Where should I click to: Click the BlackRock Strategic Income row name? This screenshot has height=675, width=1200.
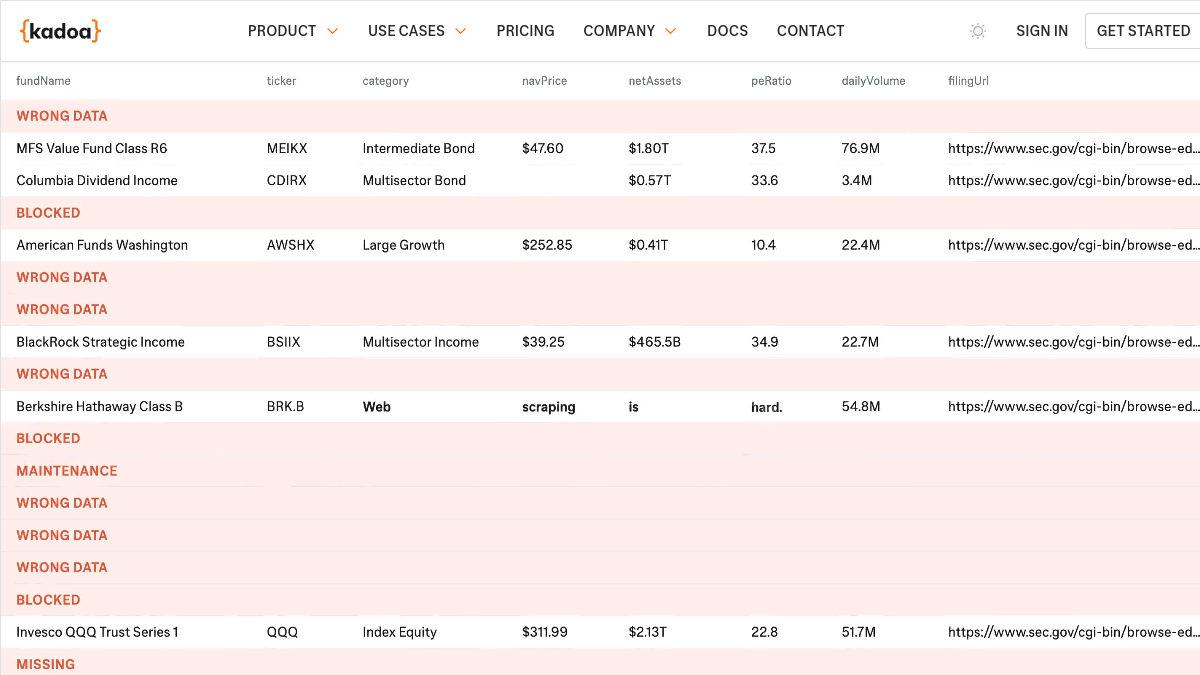(100, 342)
